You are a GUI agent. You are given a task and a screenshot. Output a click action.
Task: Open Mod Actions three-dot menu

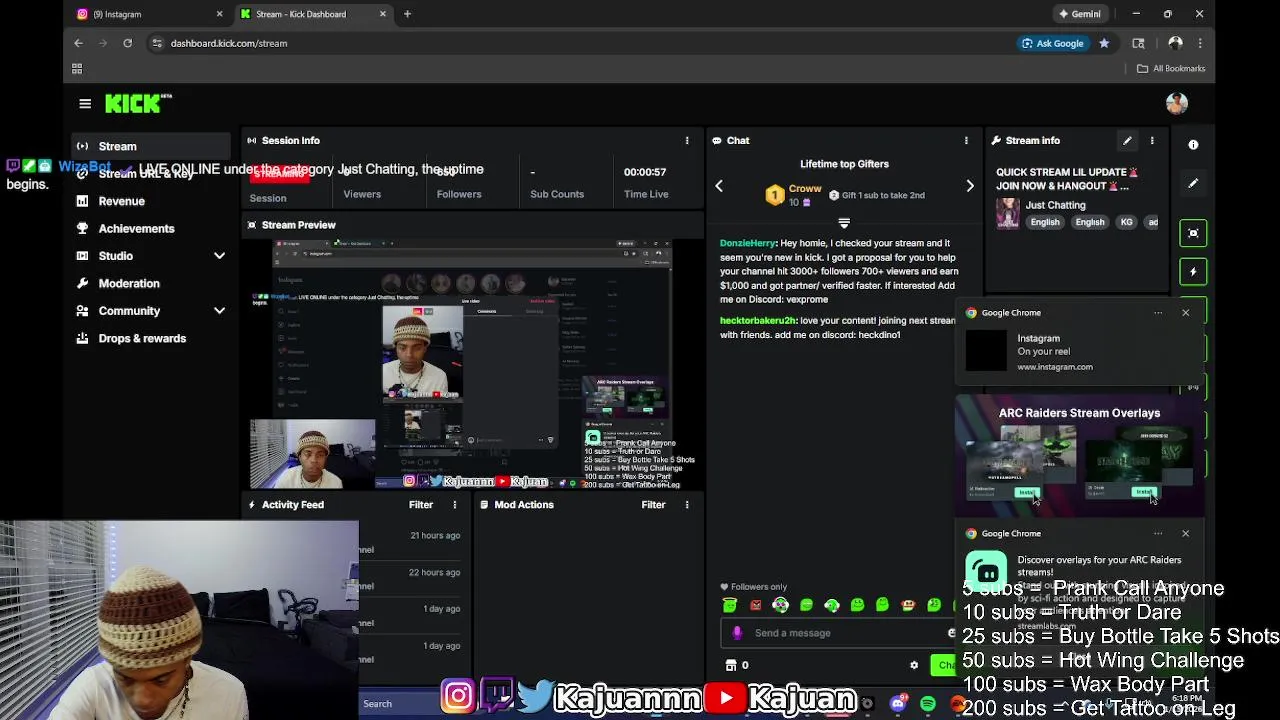click(687, 505)
